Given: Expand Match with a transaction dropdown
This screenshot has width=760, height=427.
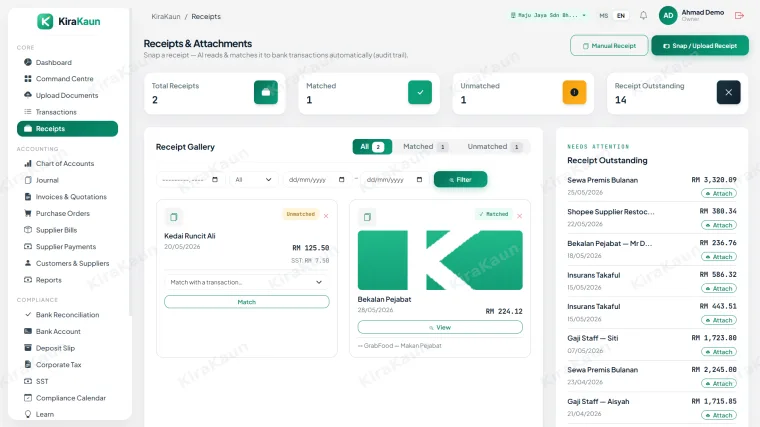Looking at the screenshot, I should (247, 282).
